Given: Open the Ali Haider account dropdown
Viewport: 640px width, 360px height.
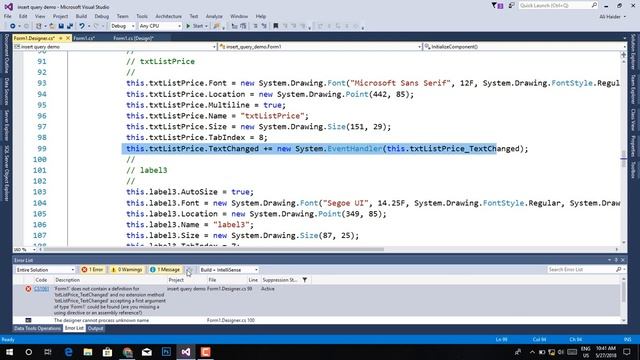Looking at the screenshot, I should coord(612,17).
